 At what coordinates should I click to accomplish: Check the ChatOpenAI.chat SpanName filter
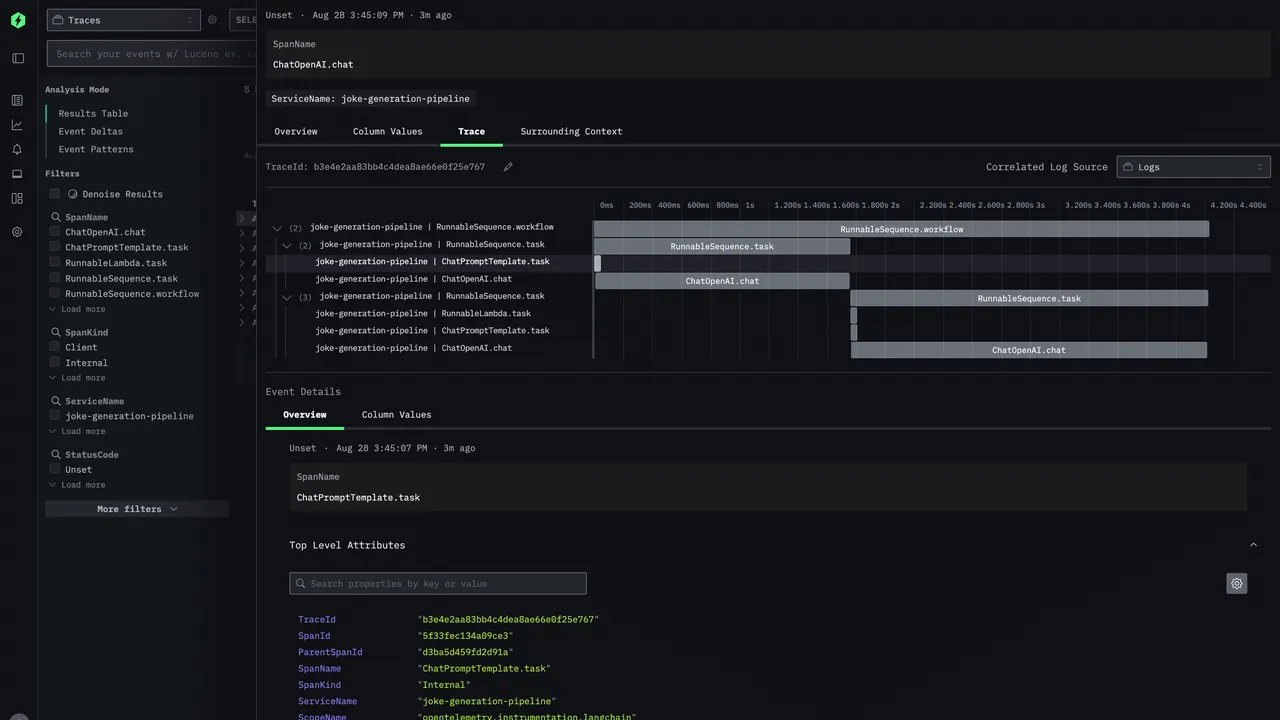pyautogui.click(x=55, y=232)
